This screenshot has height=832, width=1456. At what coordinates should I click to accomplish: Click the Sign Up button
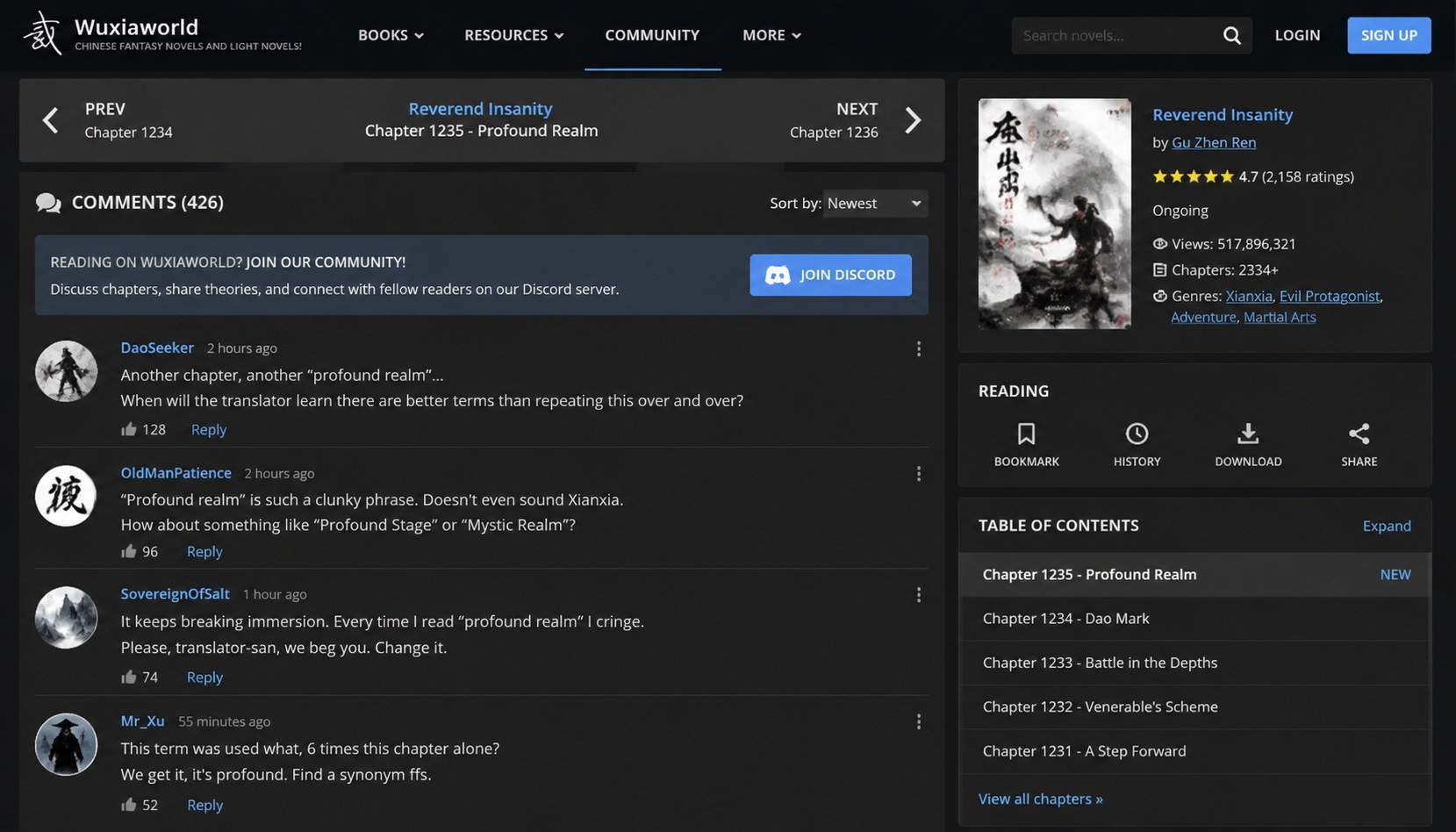click(1388, 35)
